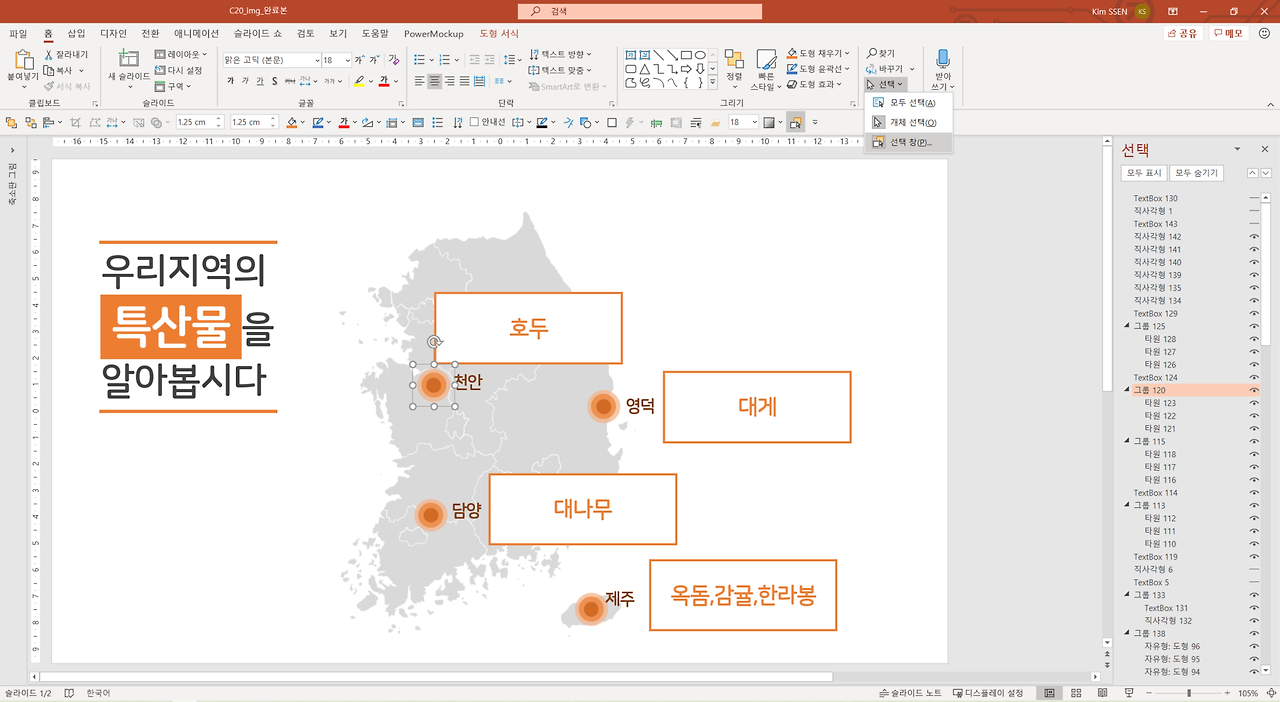This screenshot has width=1280, height=702.
Task: Click 디스플레이 설정 in status bar
Action: tap(988, 693)
